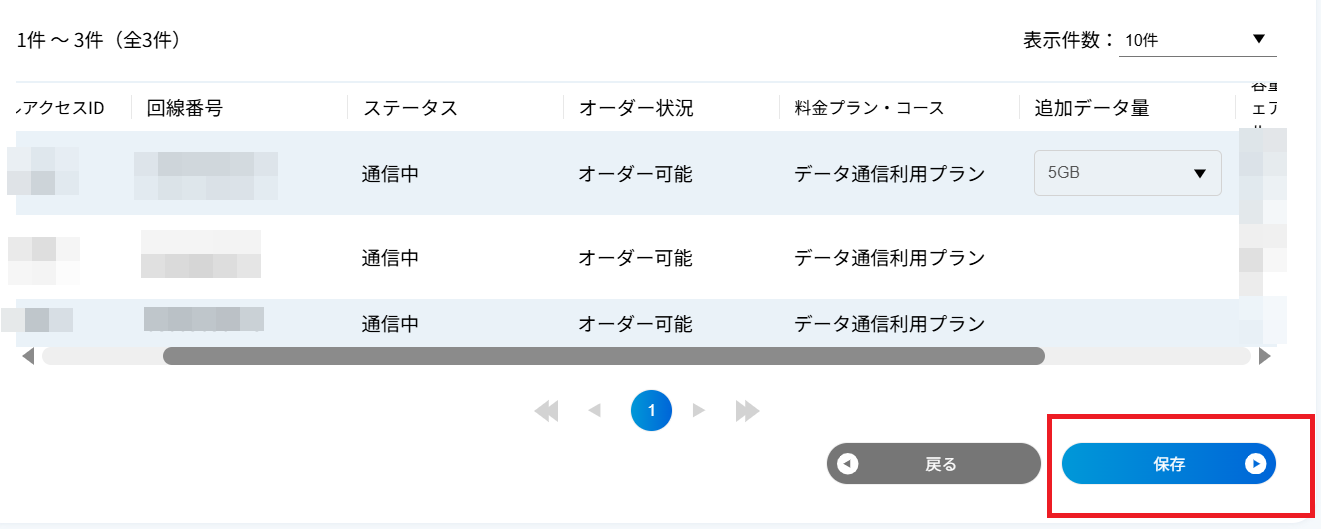Click the 料金プラン・コース column header
1321x529 pixels.
(869, 108)
